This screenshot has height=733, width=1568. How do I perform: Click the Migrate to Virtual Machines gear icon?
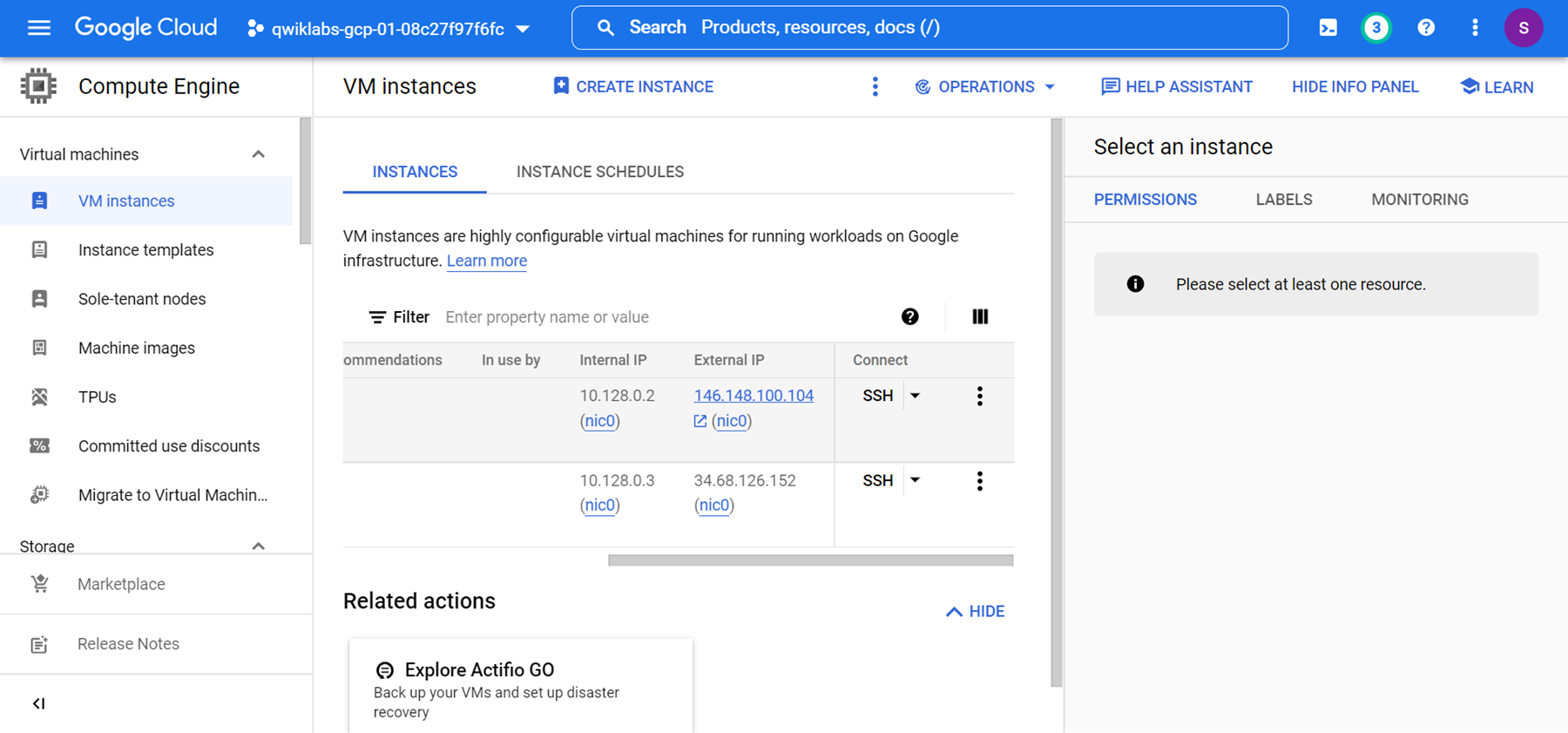pos(39,495)
